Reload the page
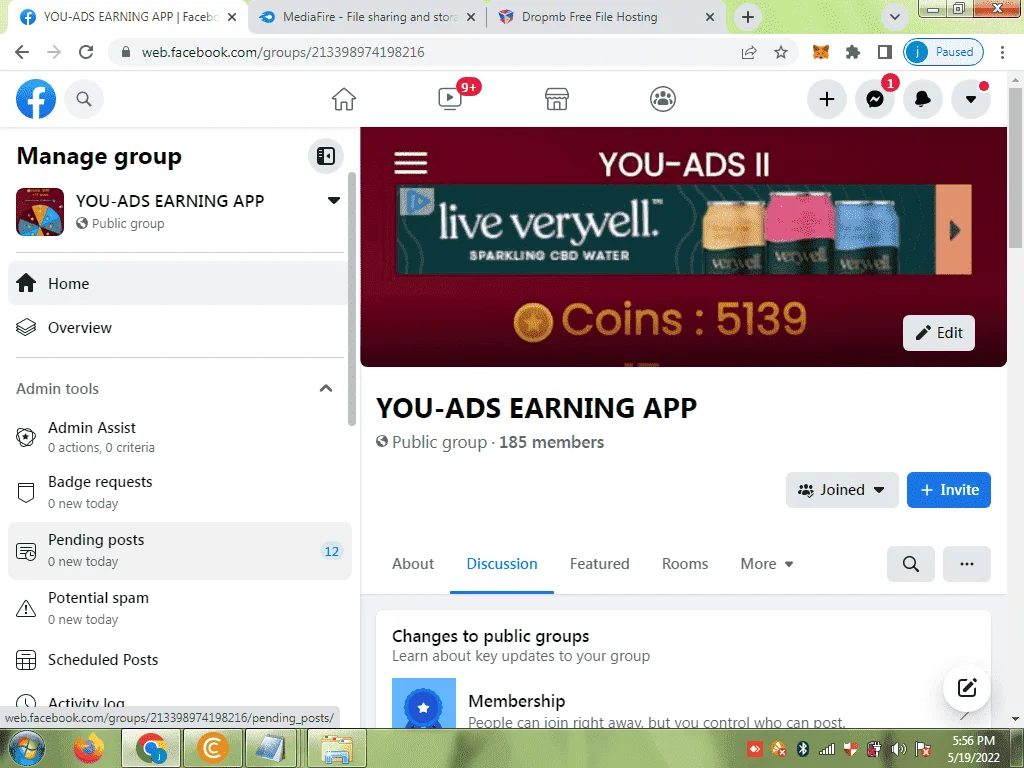The width and height of the screenshot is (1024, 768). click(86, 52)
